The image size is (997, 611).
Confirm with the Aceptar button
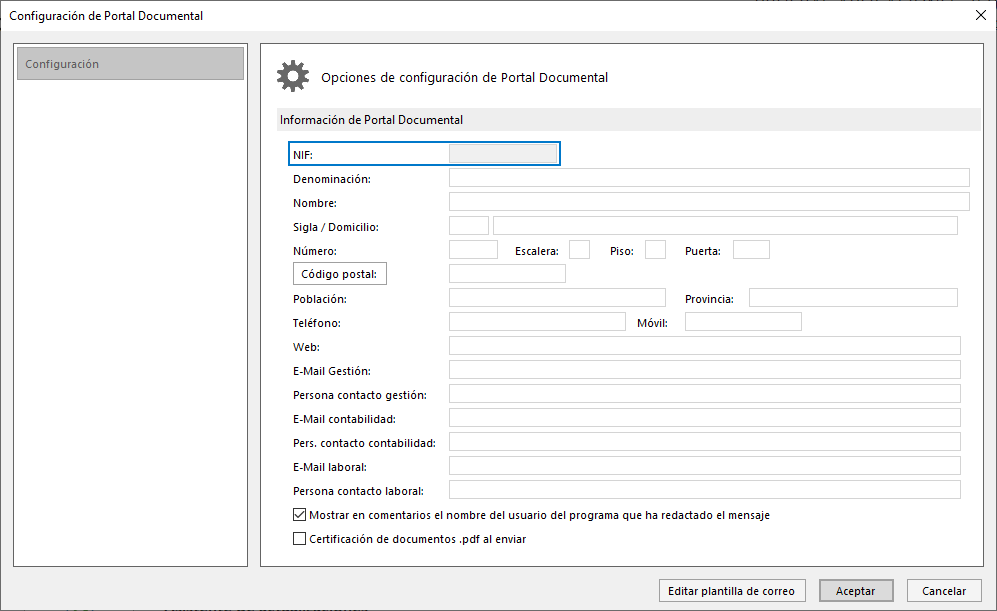pos(856,591)
